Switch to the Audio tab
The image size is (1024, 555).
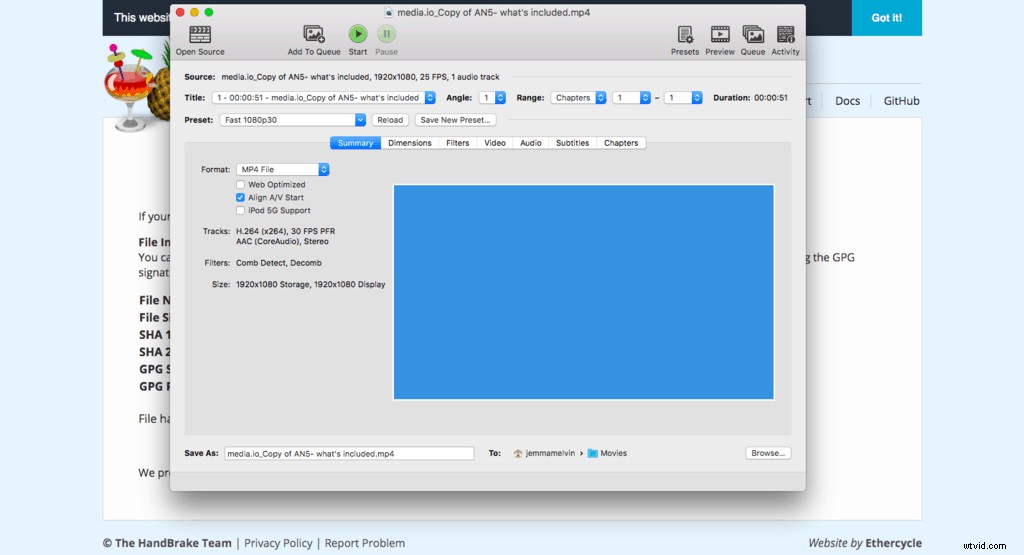530,143
